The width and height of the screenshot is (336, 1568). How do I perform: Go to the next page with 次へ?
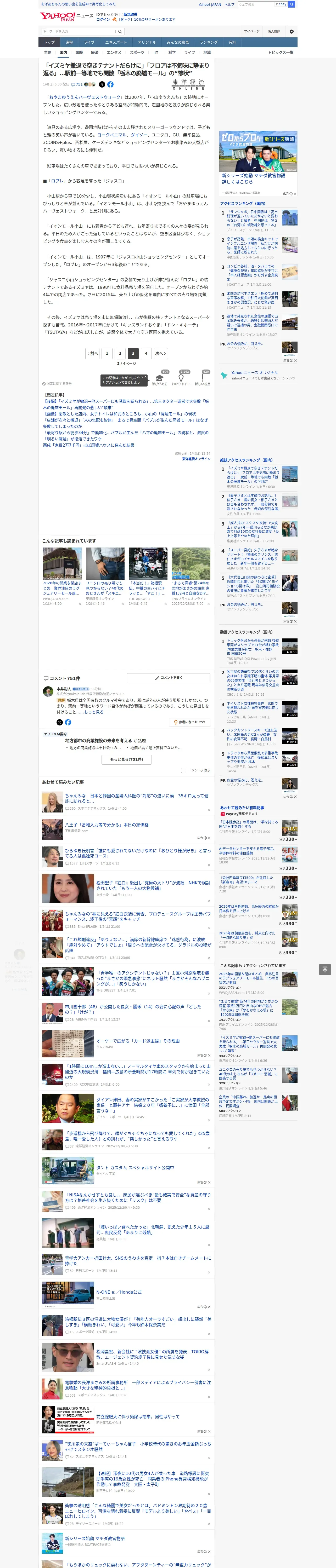(x=160, y=353)
